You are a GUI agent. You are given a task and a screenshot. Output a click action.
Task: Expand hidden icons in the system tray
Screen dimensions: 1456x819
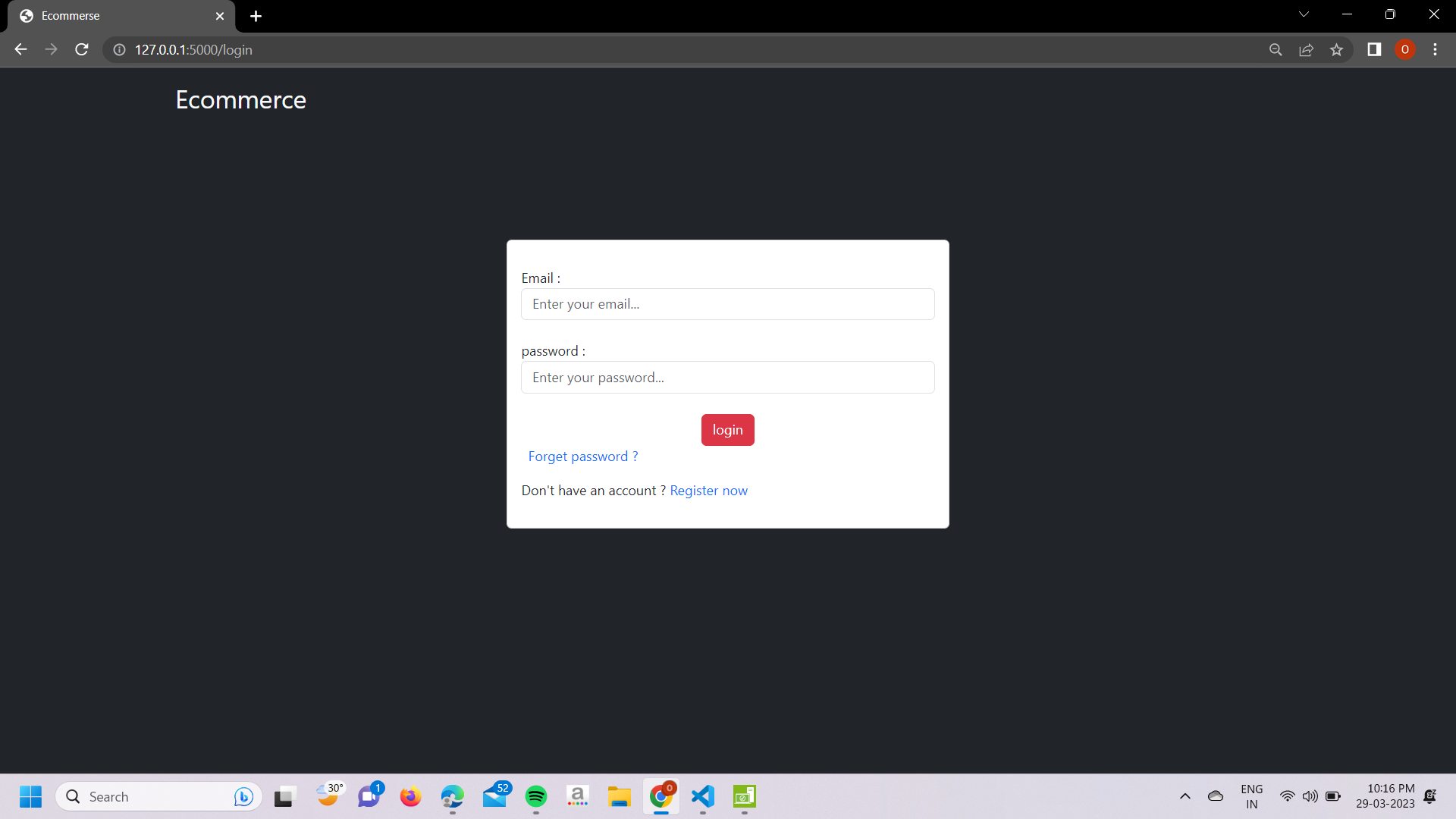pyautogui.click(x=1185, y=796)
